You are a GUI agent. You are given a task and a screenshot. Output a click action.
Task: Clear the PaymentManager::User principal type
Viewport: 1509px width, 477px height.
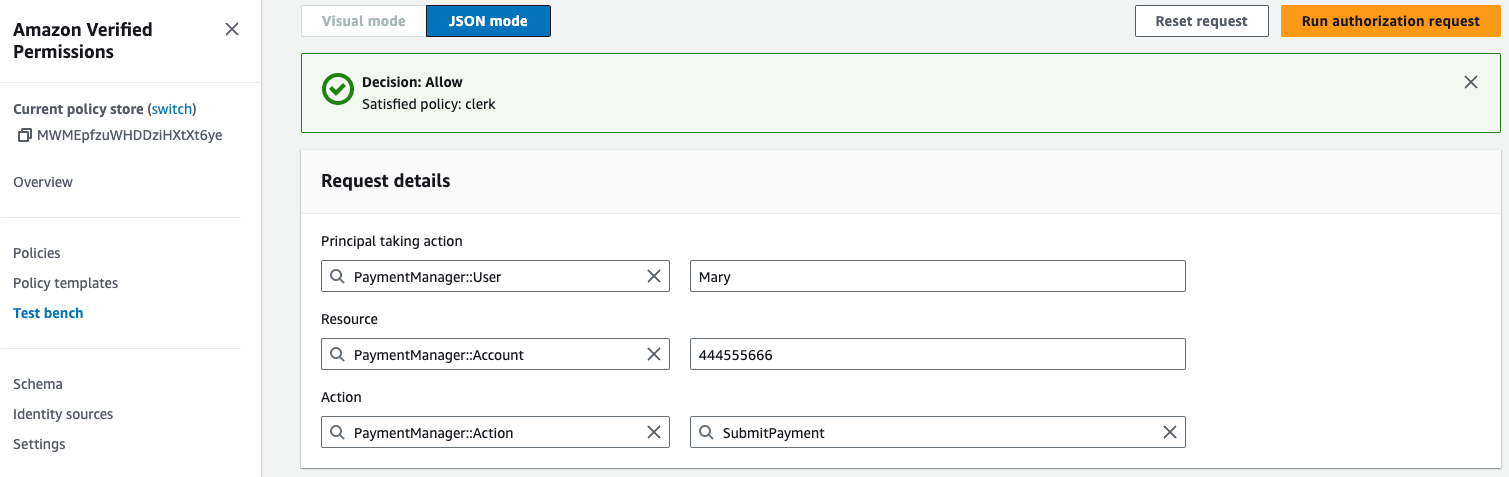[654, 277]
